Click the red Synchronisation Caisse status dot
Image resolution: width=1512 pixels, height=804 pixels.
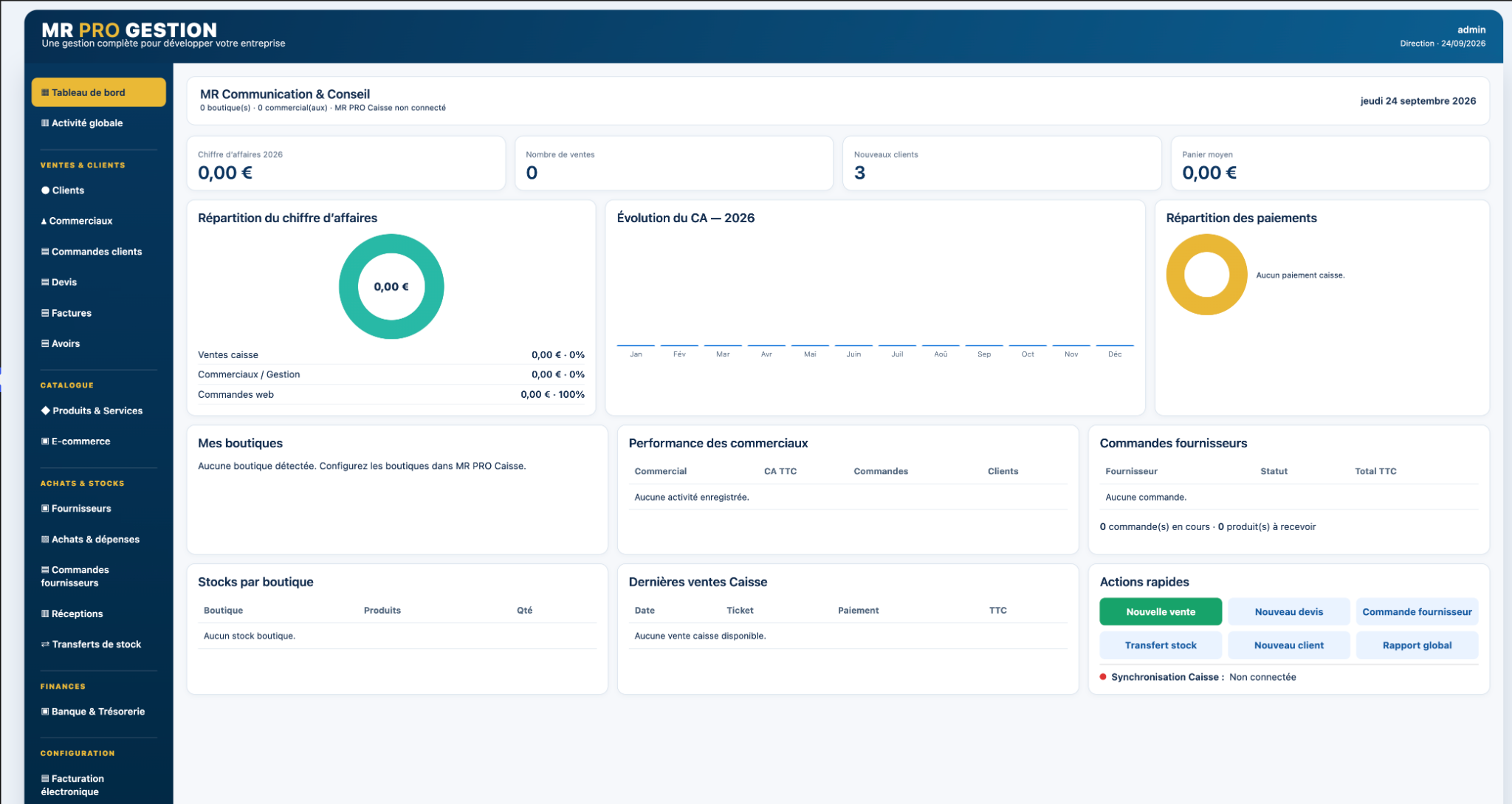coord(1103,677)
